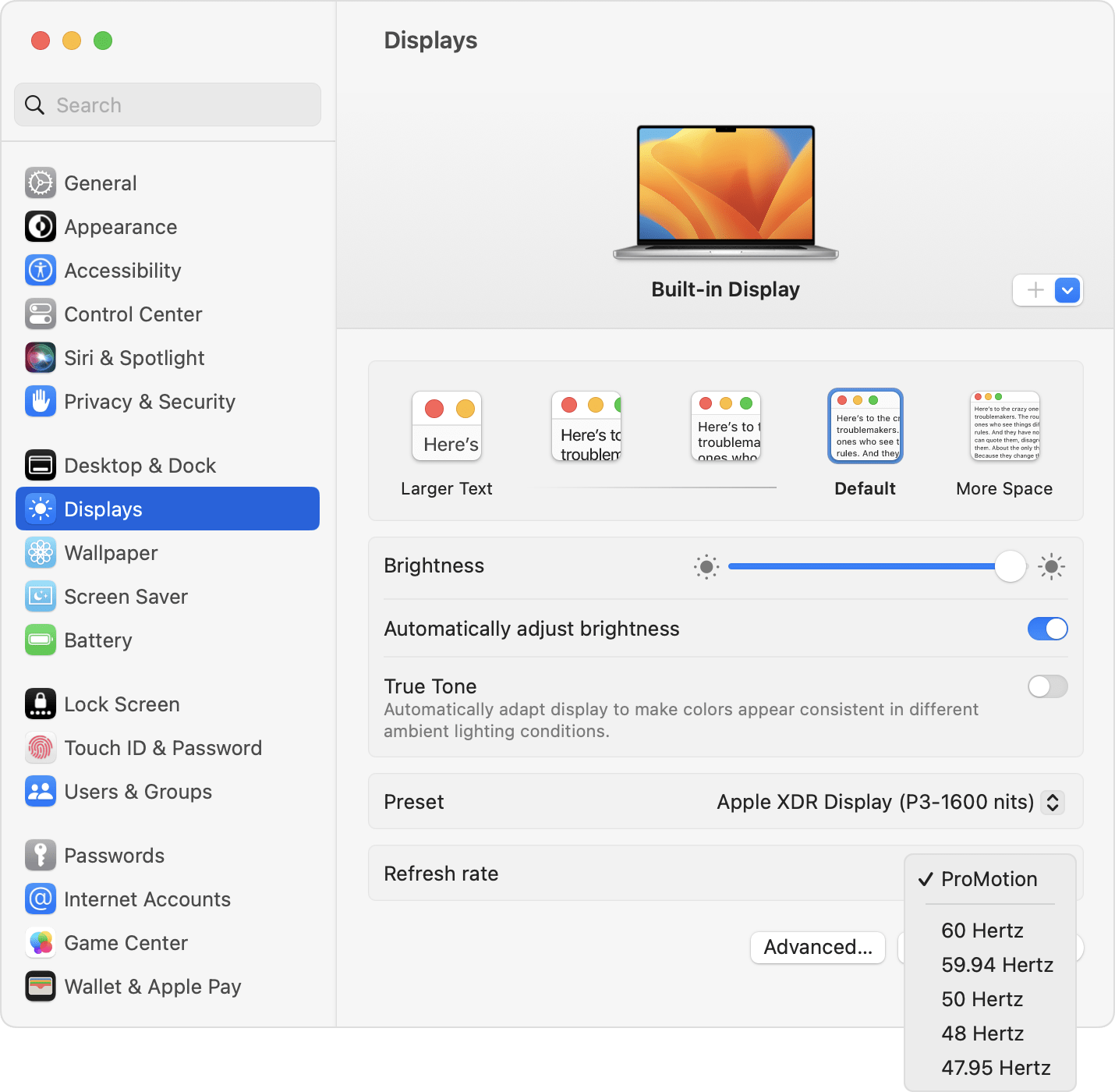Switch to Desktop & Dock settings
The image size is (1115, 1092).
[x=40, y=465]
